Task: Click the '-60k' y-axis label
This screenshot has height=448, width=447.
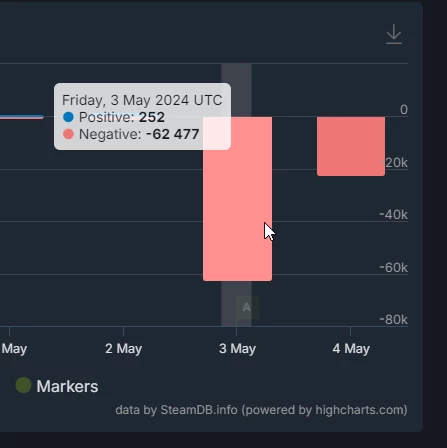Action: (x=394, y=267)
